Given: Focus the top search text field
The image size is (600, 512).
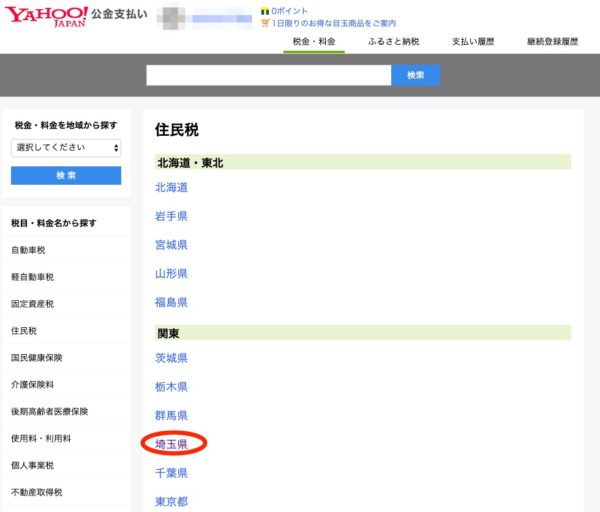Looking at the screenshot, I should pos(268,75).
